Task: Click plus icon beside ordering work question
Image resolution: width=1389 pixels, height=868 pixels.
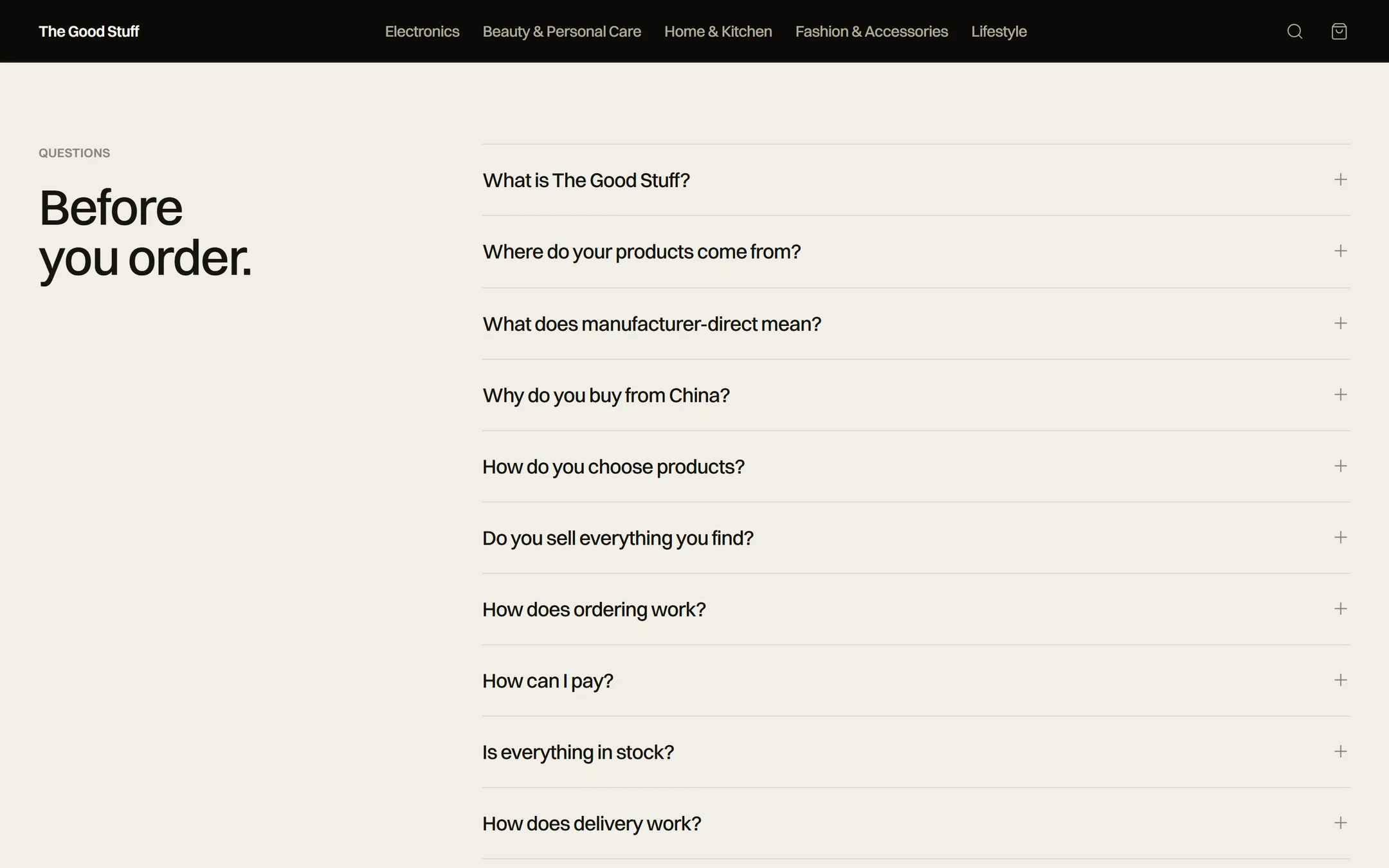Action: tap(1340, 608)
